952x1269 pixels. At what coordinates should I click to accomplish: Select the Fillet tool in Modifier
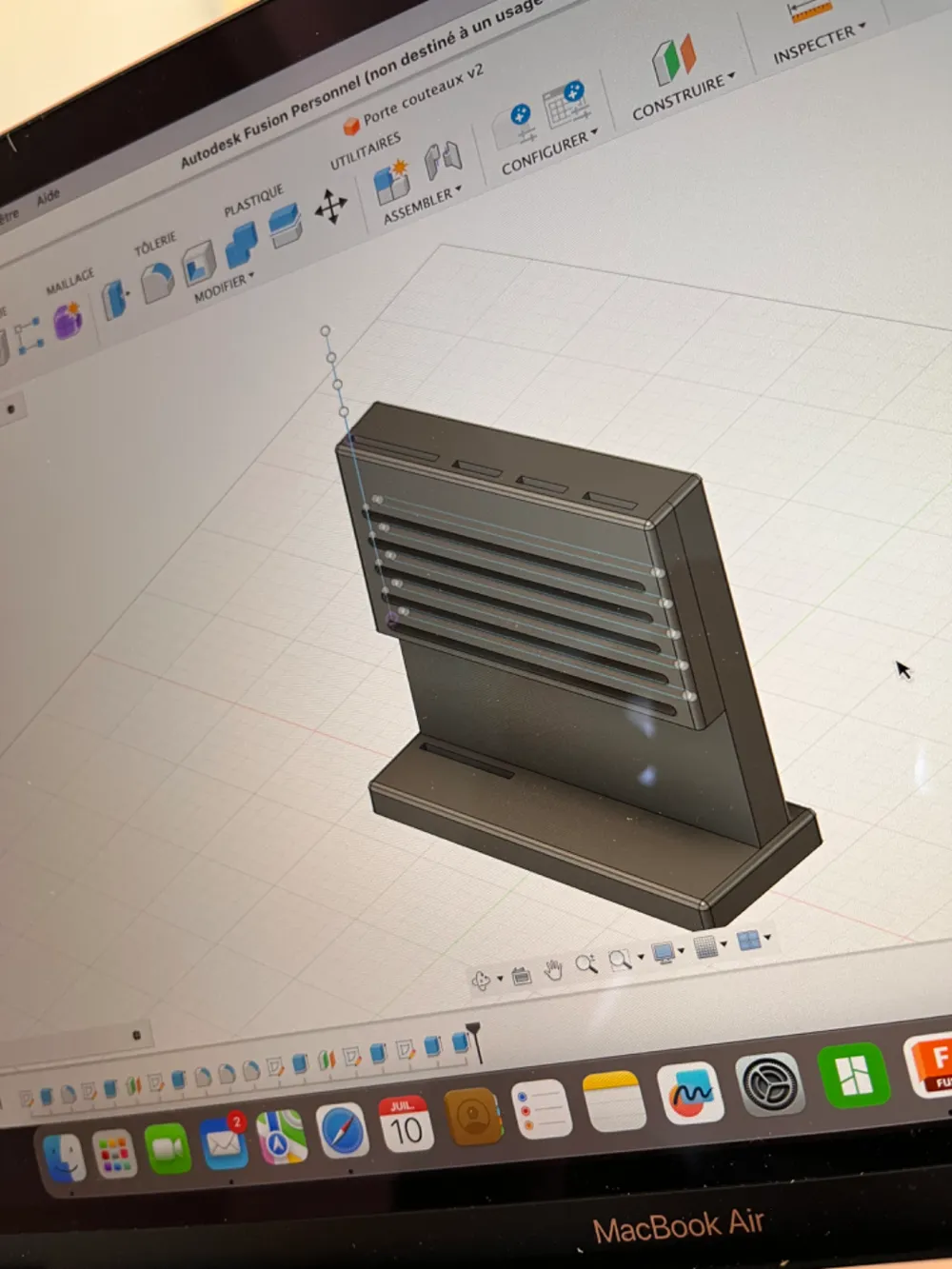(x=157, y=282)
